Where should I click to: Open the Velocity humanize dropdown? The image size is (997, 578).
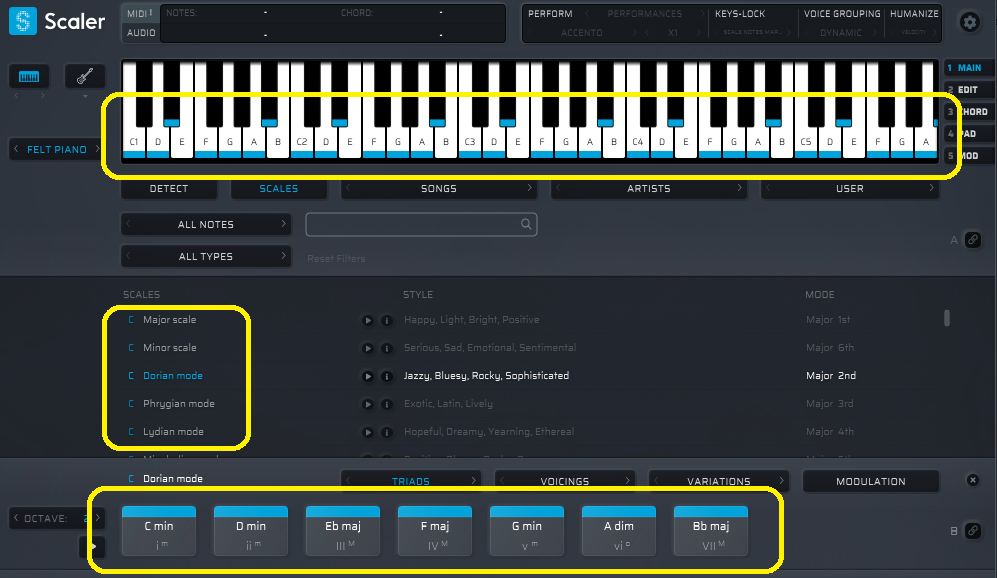(x=914, y=32)
